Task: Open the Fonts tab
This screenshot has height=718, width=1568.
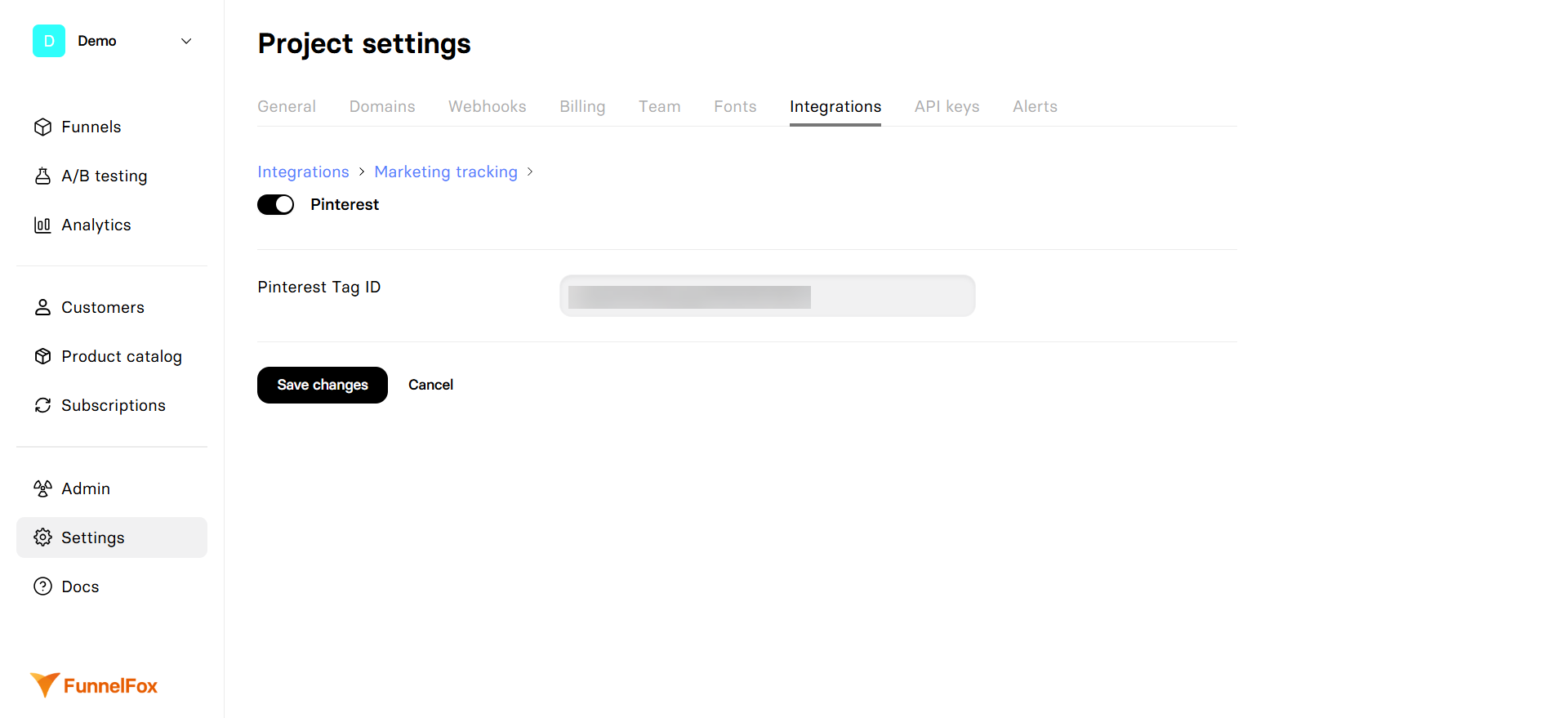Action: click(735, 106)
